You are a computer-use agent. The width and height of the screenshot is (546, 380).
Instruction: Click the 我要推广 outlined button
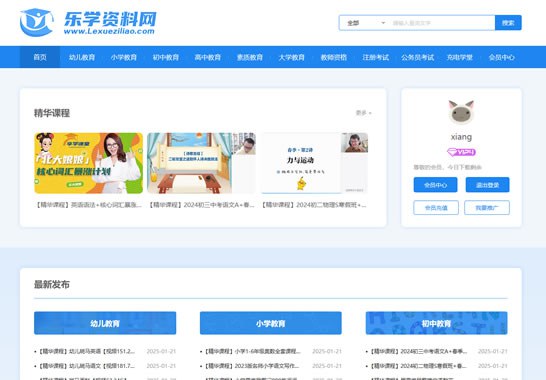[x=487, y=208]
